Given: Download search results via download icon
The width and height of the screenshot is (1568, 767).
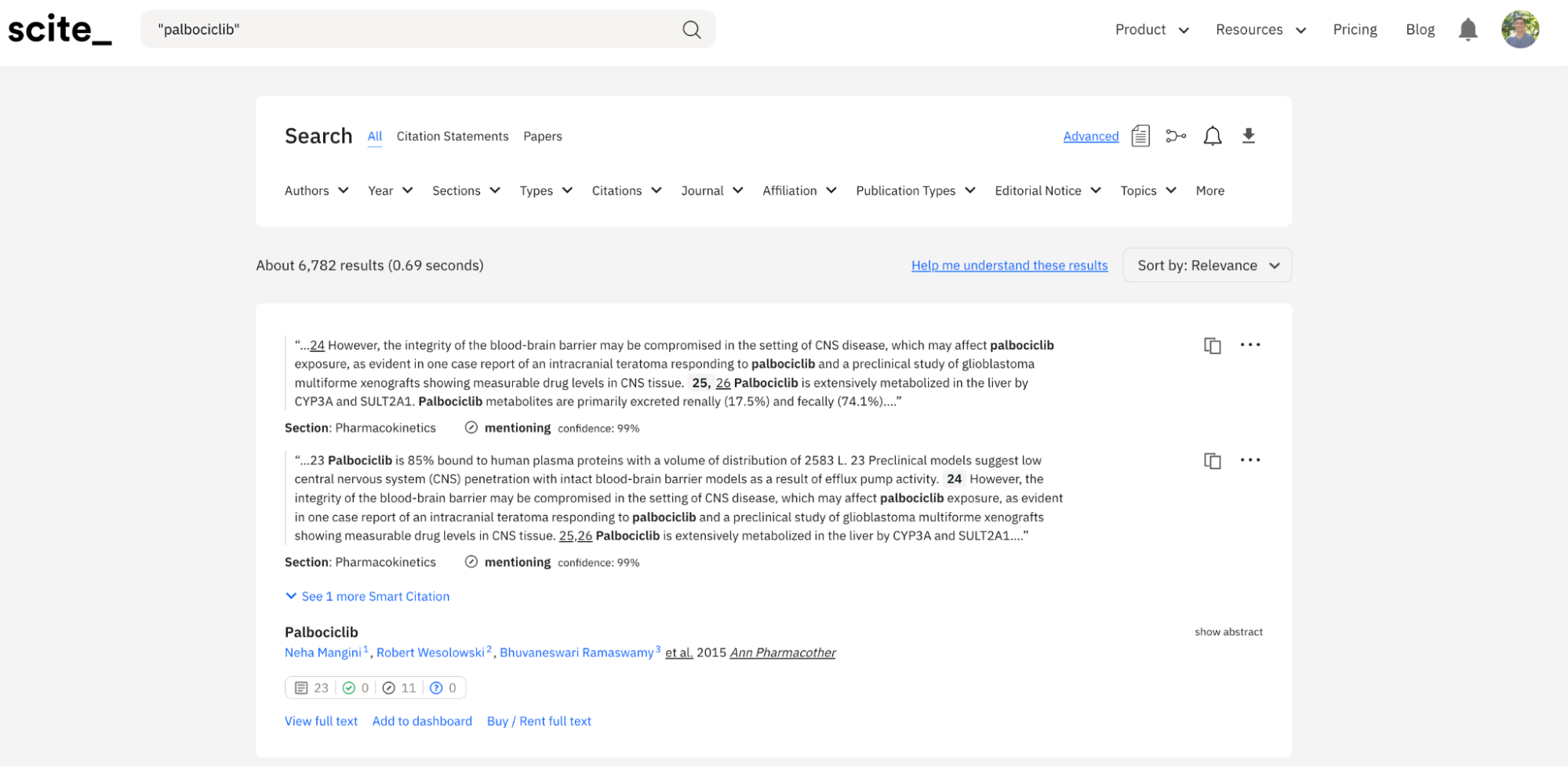Looking at the screenshot, I should (1249, 136).
